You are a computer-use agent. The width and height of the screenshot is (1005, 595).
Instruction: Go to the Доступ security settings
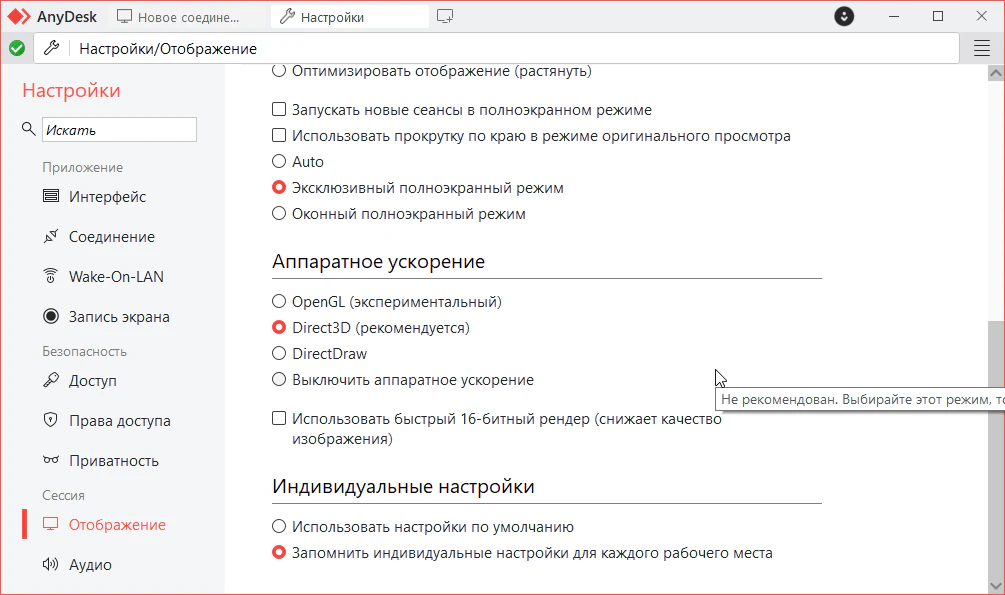92,381
